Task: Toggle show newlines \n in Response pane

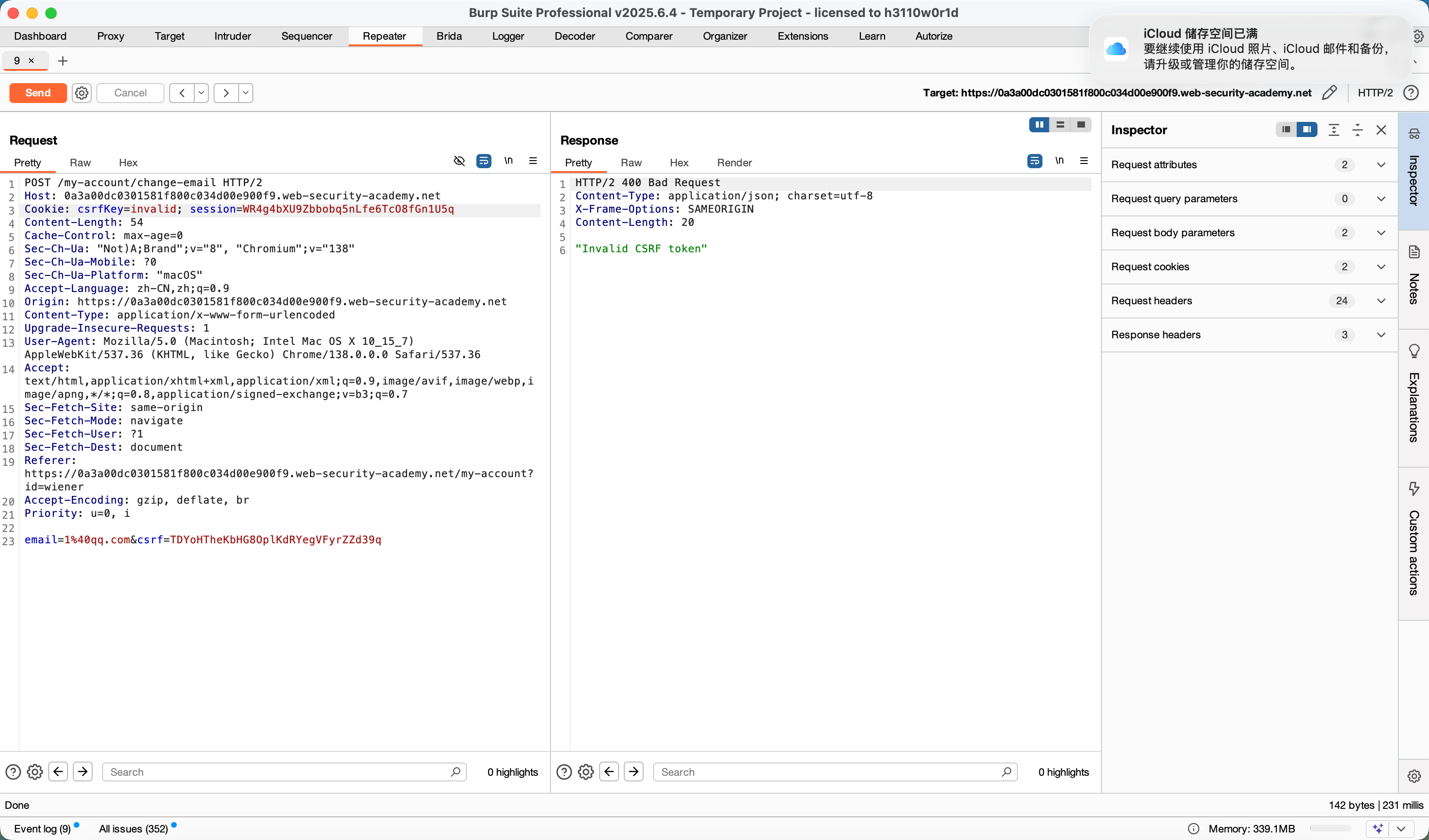Action: coord(1059,162)
